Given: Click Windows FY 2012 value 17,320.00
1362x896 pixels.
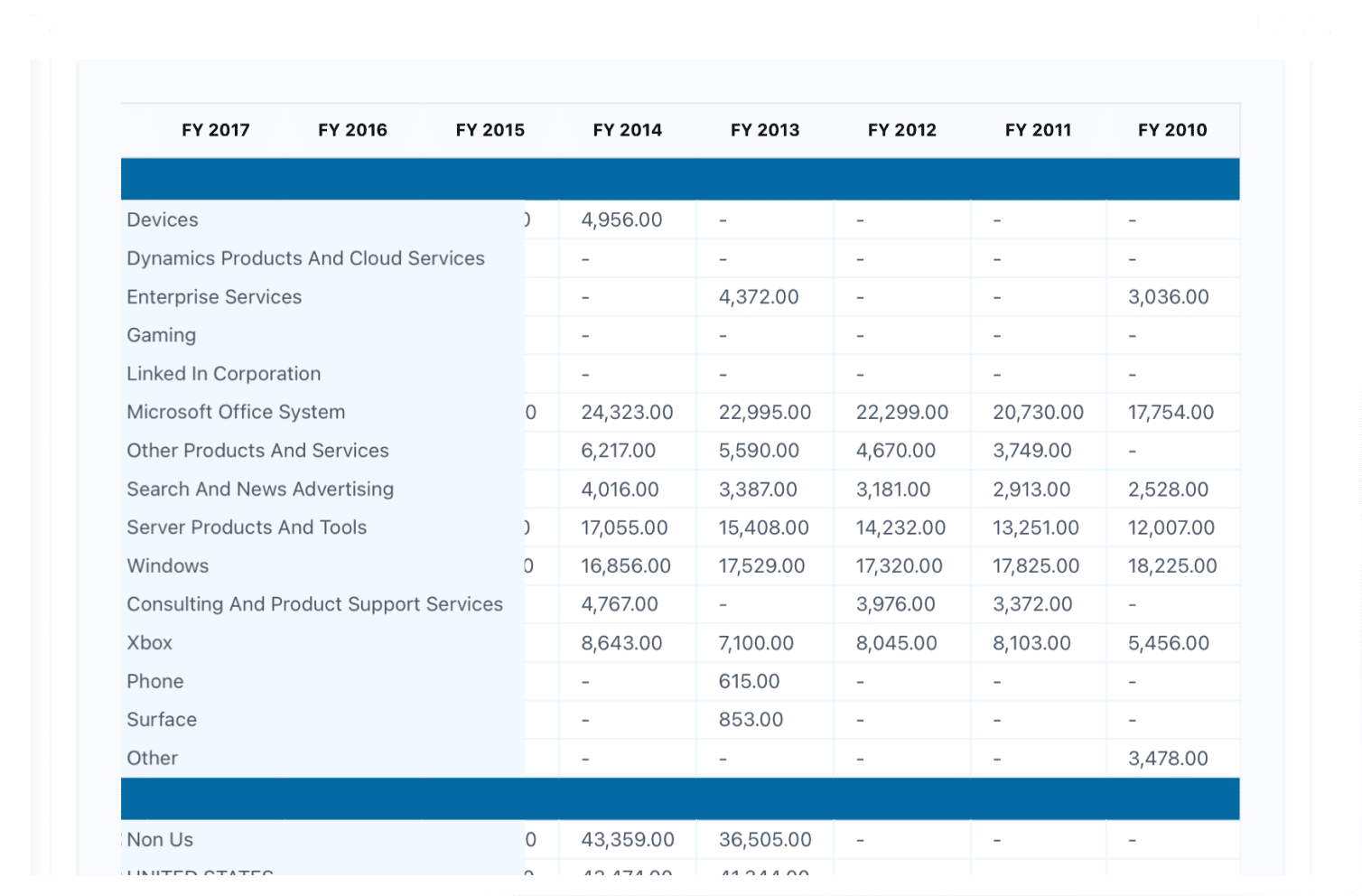Looking at the screenshot, I should point(899,566).
